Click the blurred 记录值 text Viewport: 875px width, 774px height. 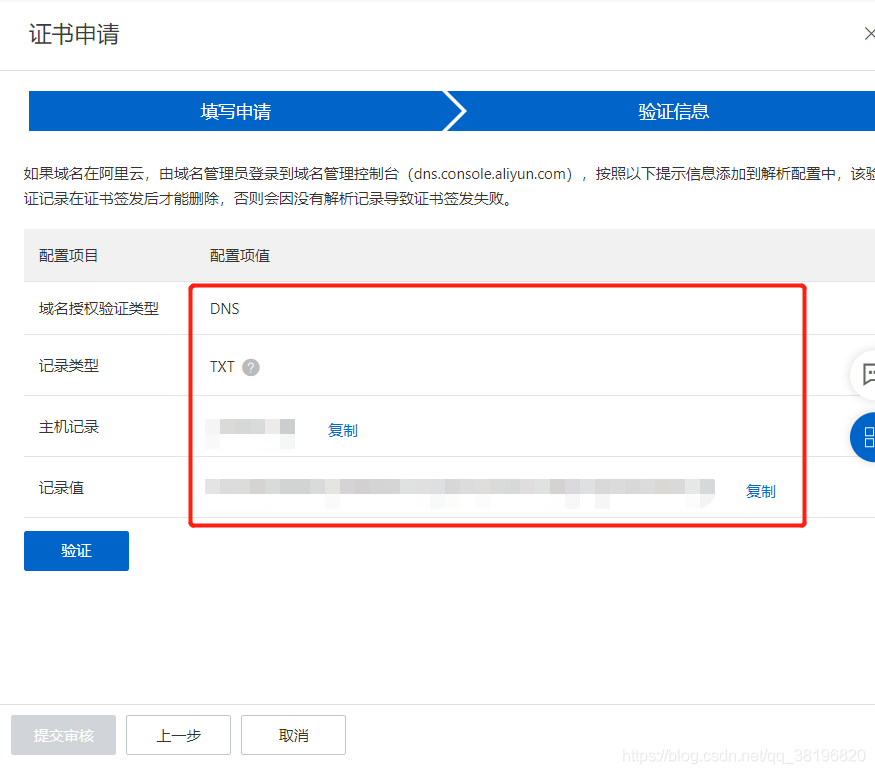coord(460,488)
